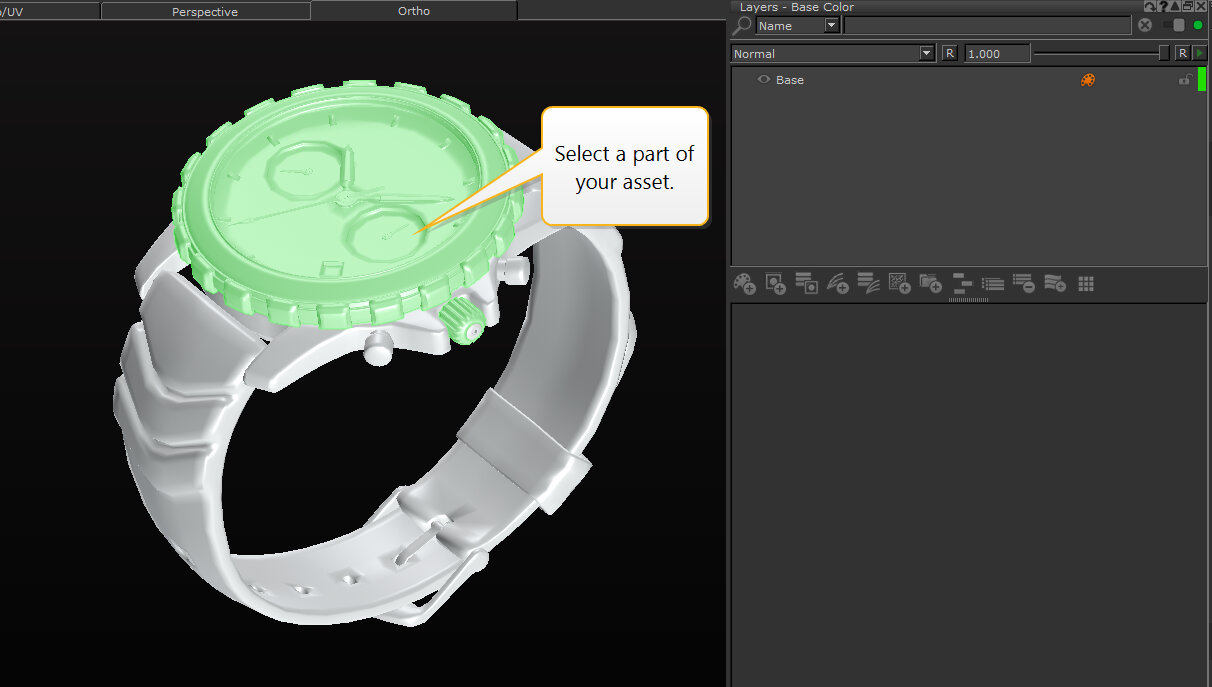Click the orange paint palette icon on Base layer
The width and height of the screenshot is (1212, 687).
point(1088,80)
